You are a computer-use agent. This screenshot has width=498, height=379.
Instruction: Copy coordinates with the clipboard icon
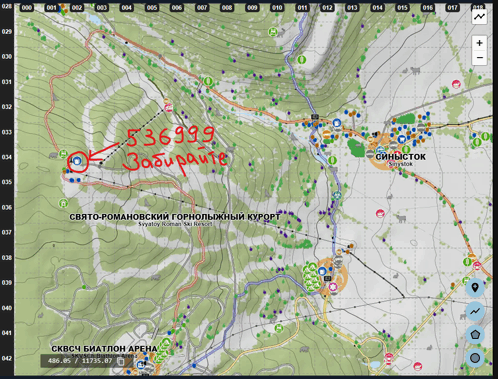coord(121,361)
